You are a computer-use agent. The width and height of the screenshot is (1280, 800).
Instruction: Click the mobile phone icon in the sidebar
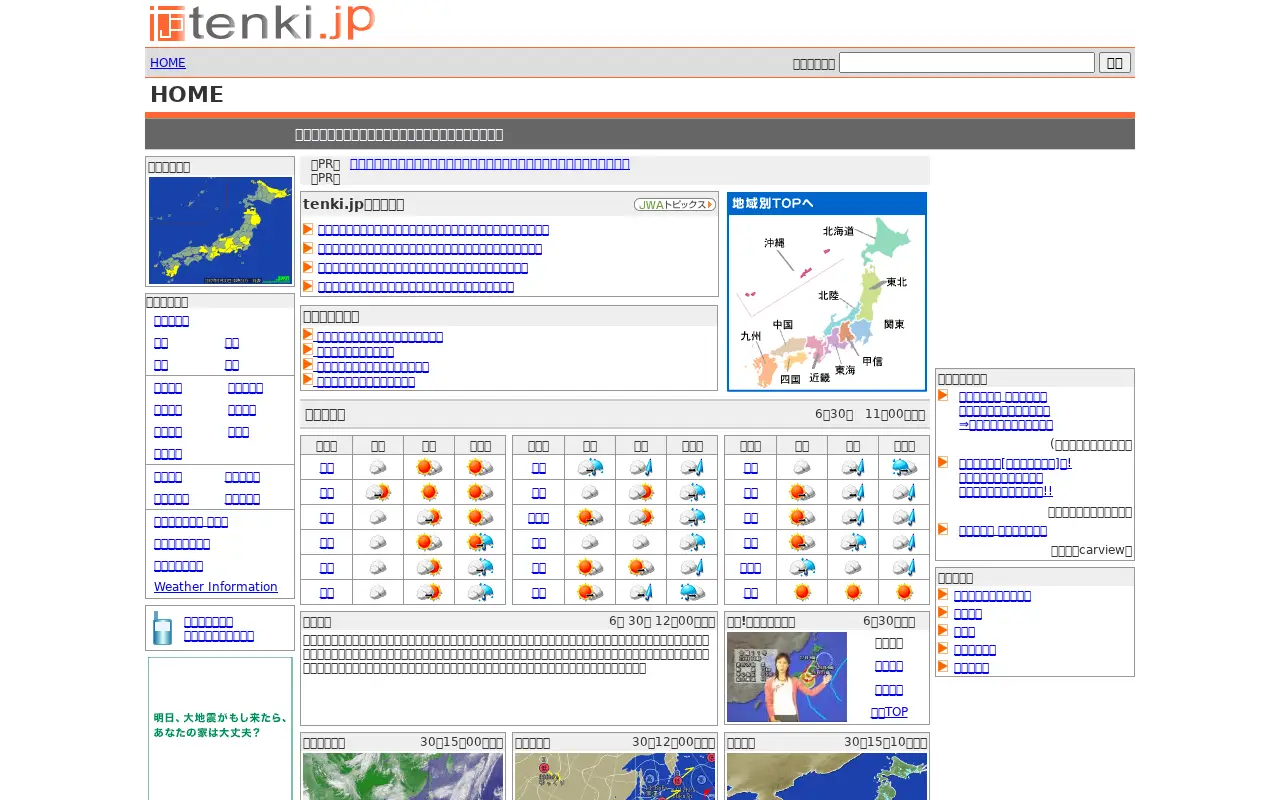point(162,628)
